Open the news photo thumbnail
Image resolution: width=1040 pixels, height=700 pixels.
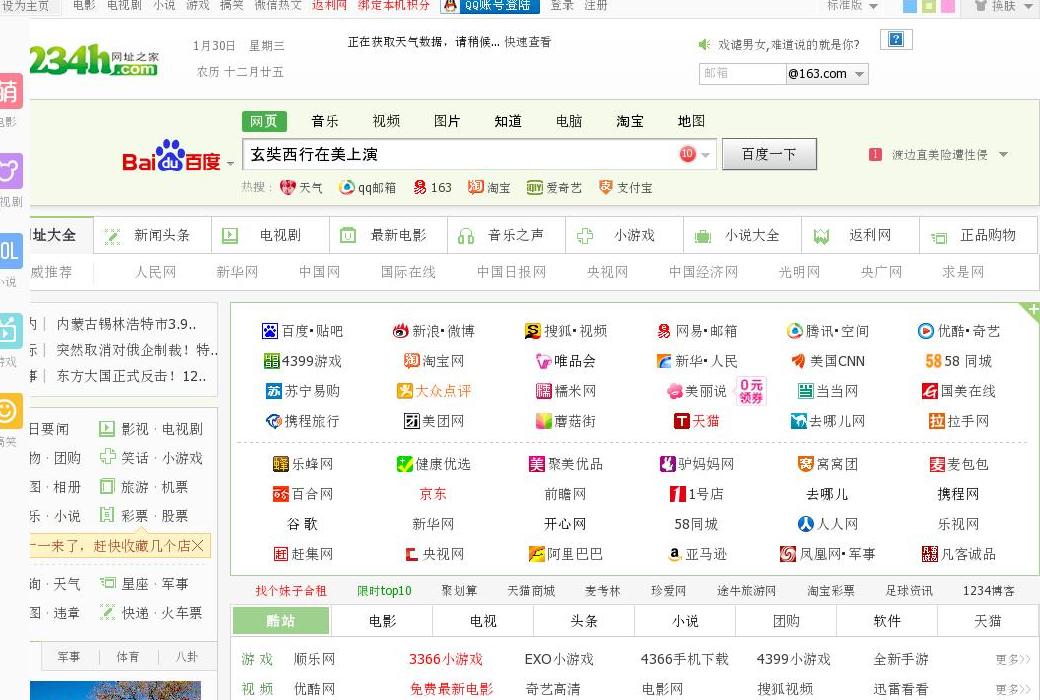click(115, 690)
